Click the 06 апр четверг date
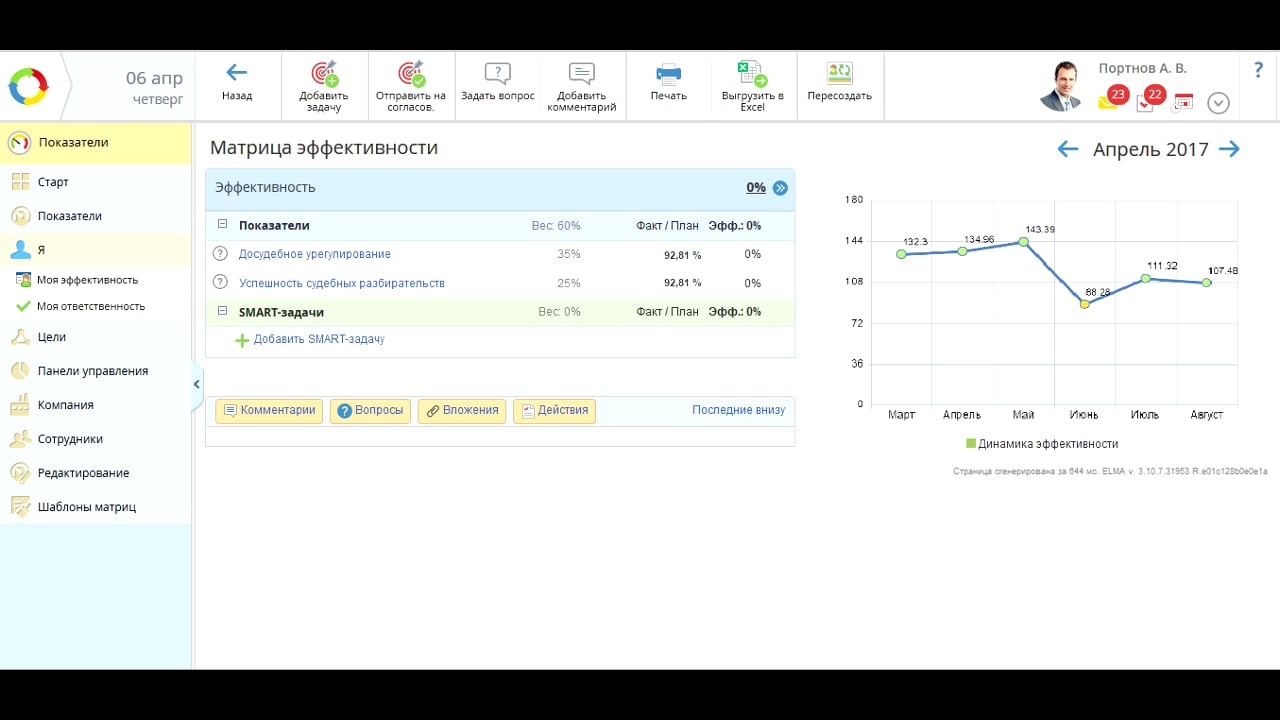 coord(154,88)
